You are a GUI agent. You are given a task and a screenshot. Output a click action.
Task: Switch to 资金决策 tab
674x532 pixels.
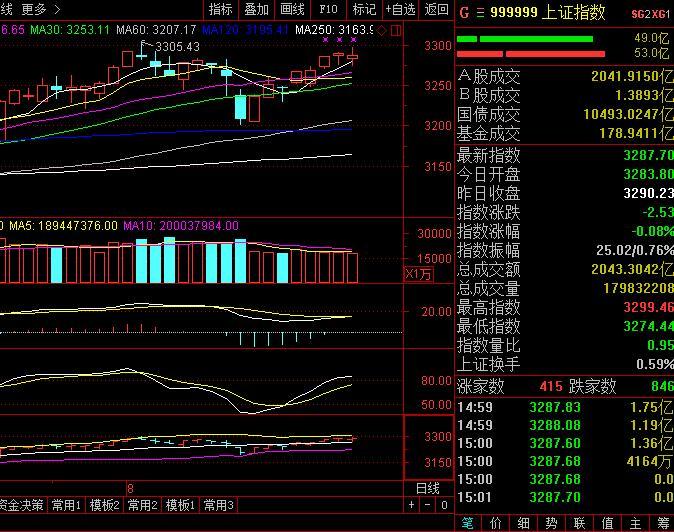[x=22, y=506]
